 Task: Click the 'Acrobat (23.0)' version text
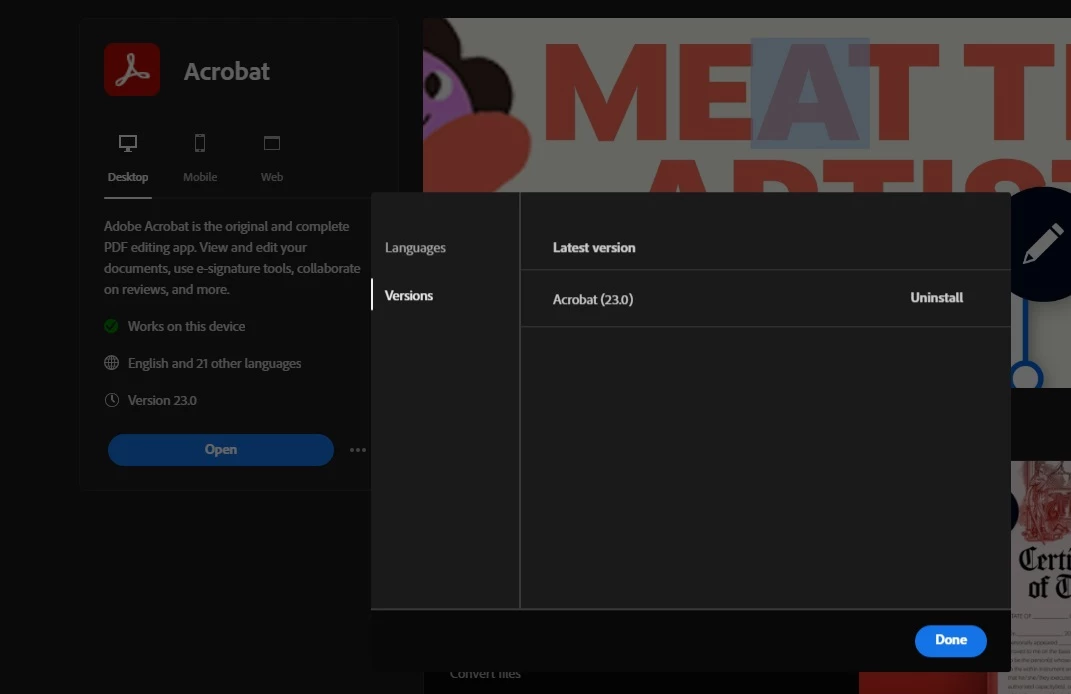pyautogui.click(x=593, y=300)
